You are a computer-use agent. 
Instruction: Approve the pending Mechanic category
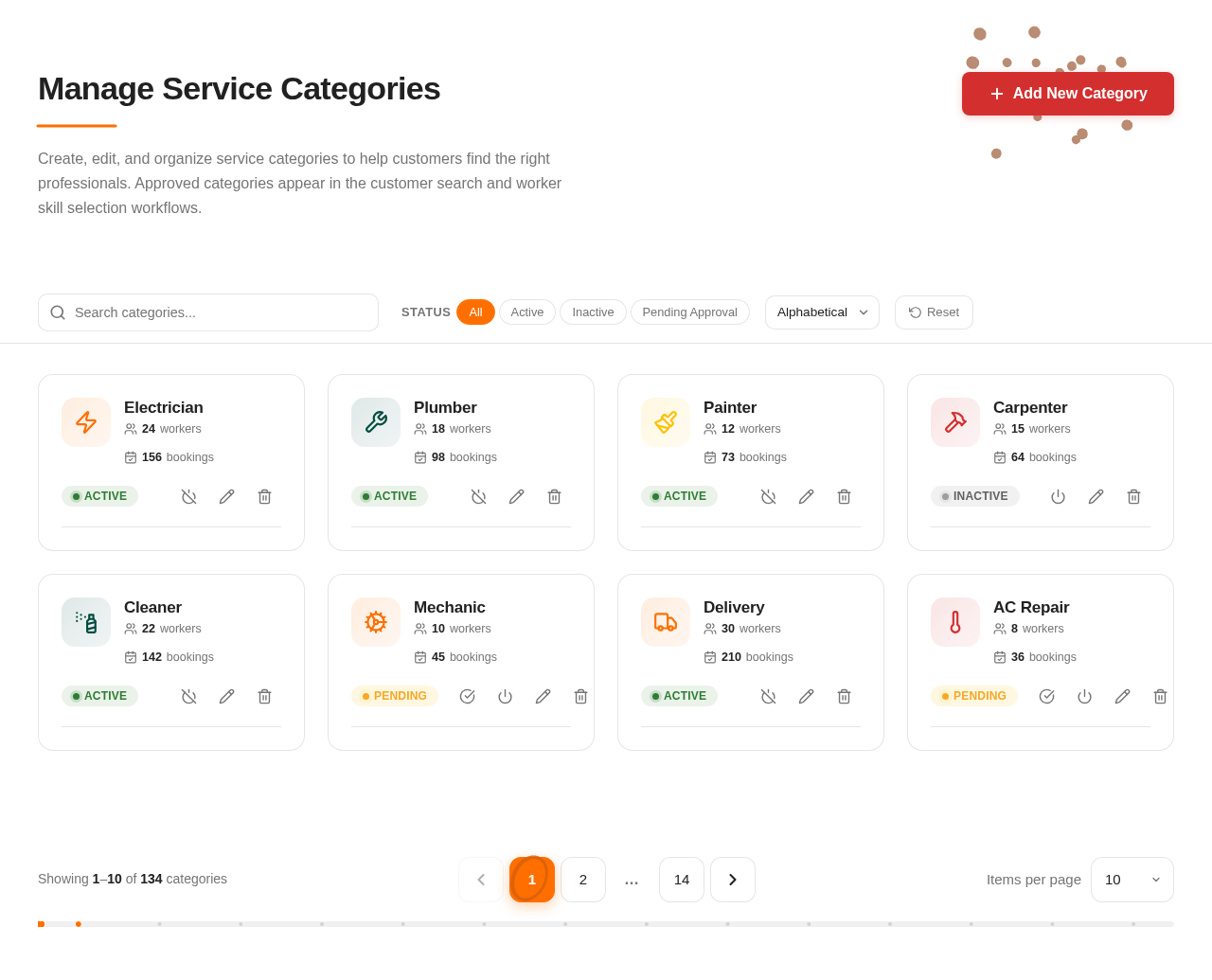pyautogui.click(x=468, y=697)
